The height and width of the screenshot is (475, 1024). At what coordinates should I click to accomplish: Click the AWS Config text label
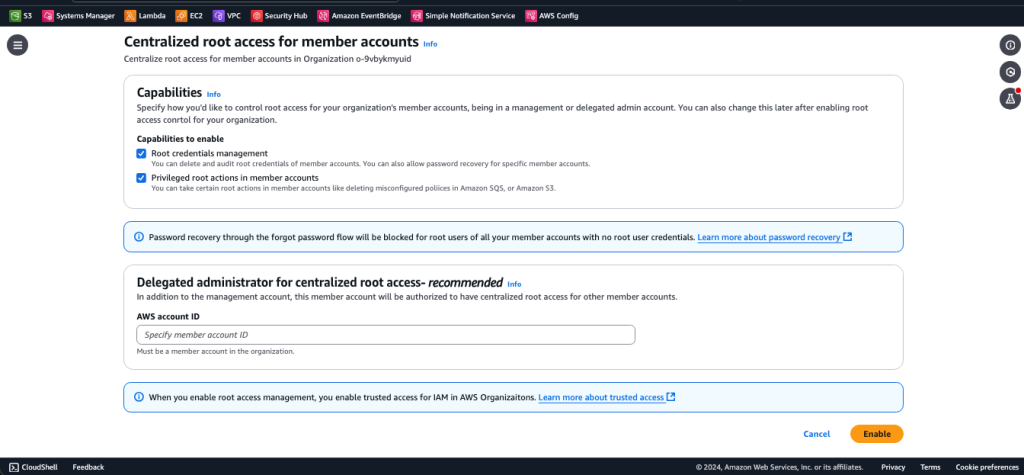pyautogui.click(x=558, y=16)
